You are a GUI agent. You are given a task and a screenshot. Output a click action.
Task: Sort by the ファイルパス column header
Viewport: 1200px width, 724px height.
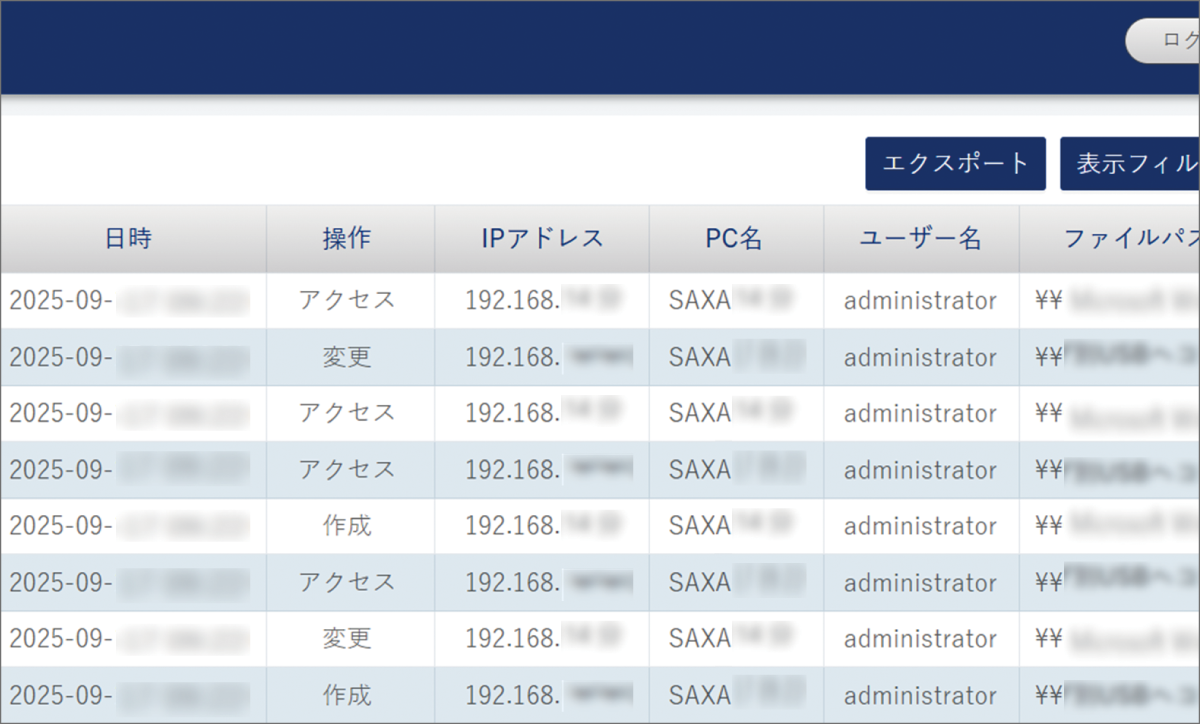1120,238
